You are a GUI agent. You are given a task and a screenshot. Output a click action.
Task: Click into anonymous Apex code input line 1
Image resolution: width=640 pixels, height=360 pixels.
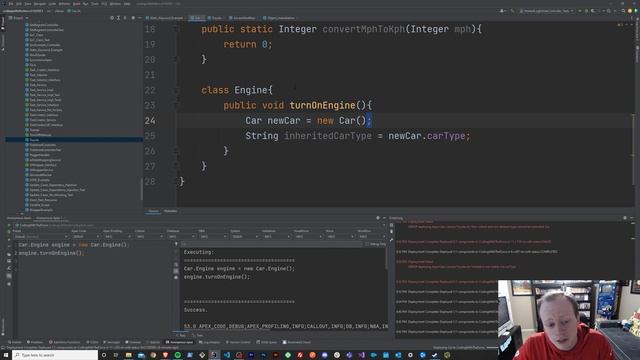click(x=73, y=245)
